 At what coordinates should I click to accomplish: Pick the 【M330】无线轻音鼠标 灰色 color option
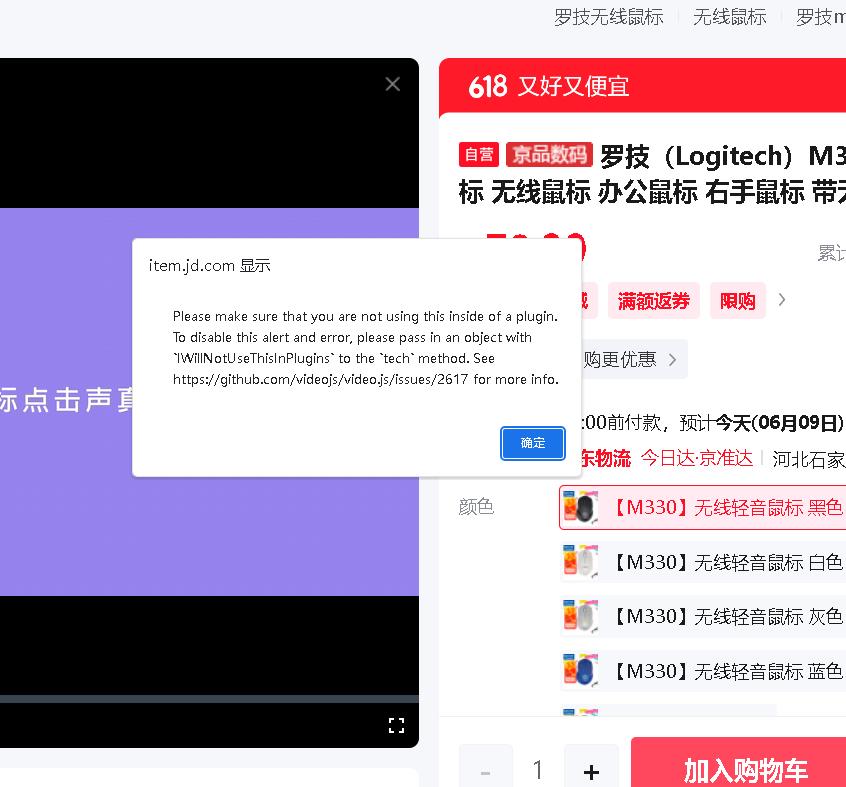702,617
